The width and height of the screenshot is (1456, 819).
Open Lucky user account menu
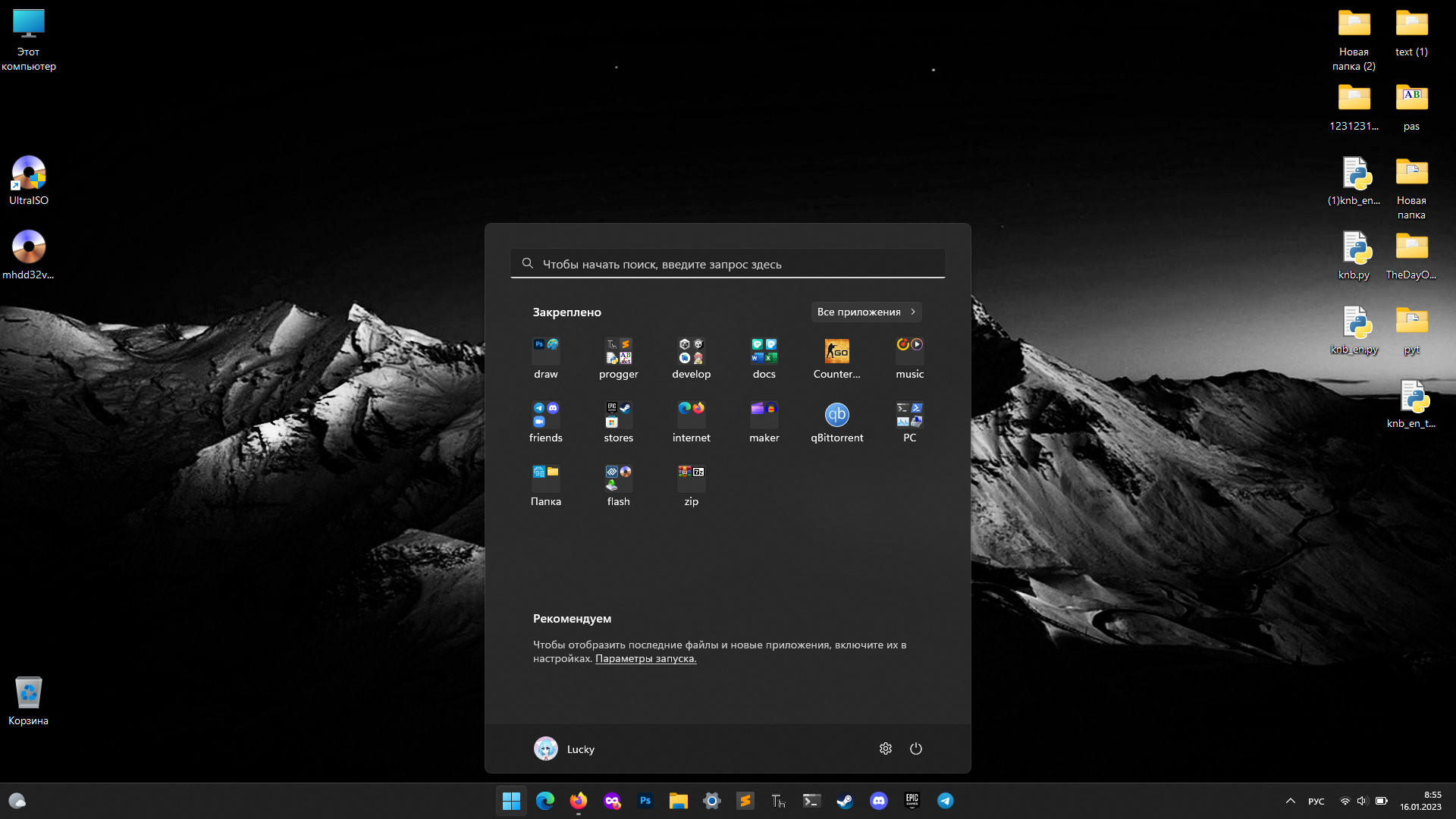pyautogui.click(x=564, y=748)
